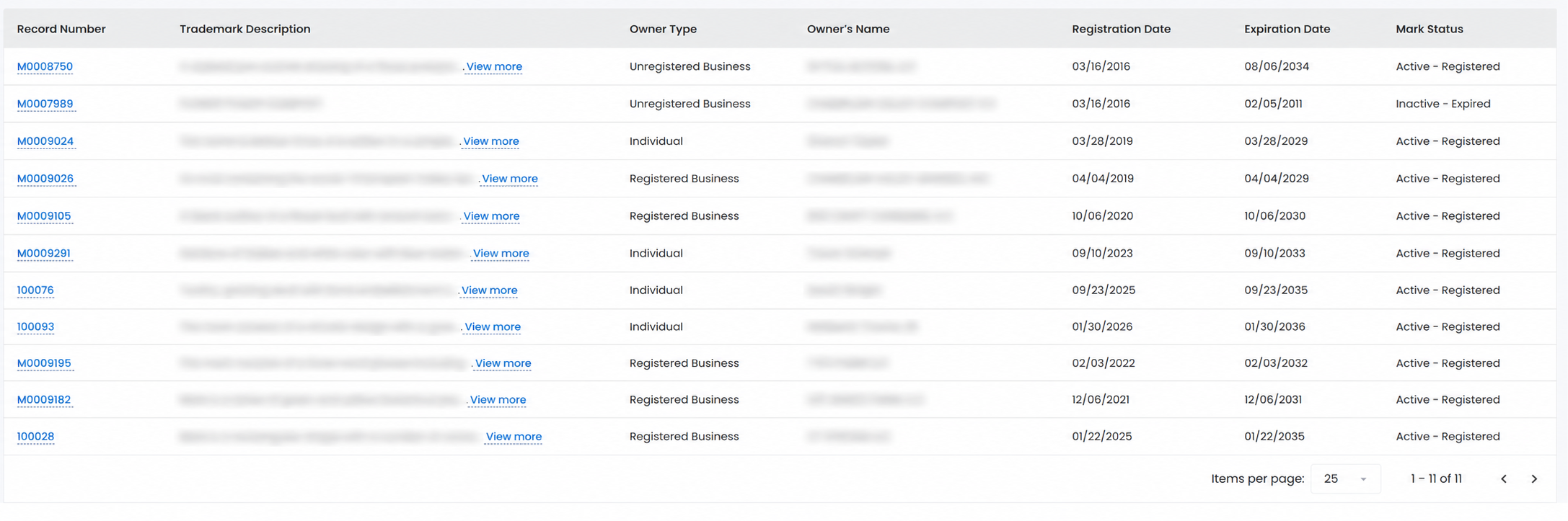The height and width of the screenshot is (521, 1568).
Task: Select the expiration date 02/05/2011
Action: [x=1273, y=104]
